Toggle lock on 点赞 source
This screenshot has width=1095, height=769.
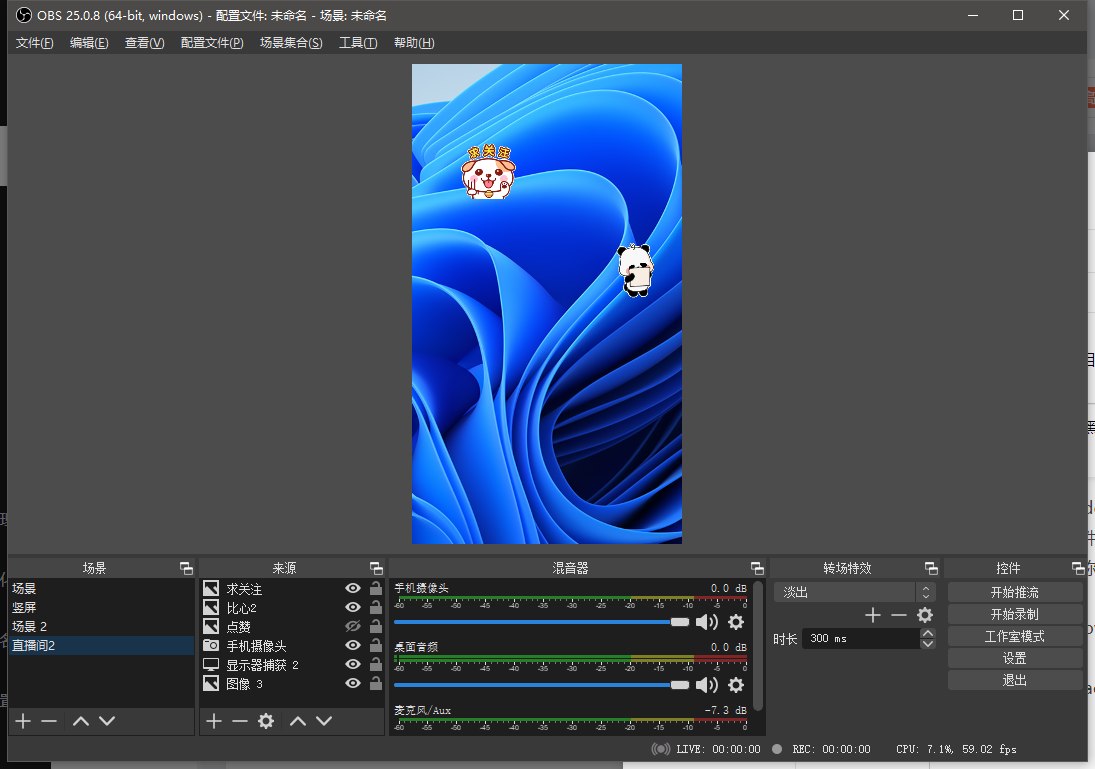(x=376, y=626)
